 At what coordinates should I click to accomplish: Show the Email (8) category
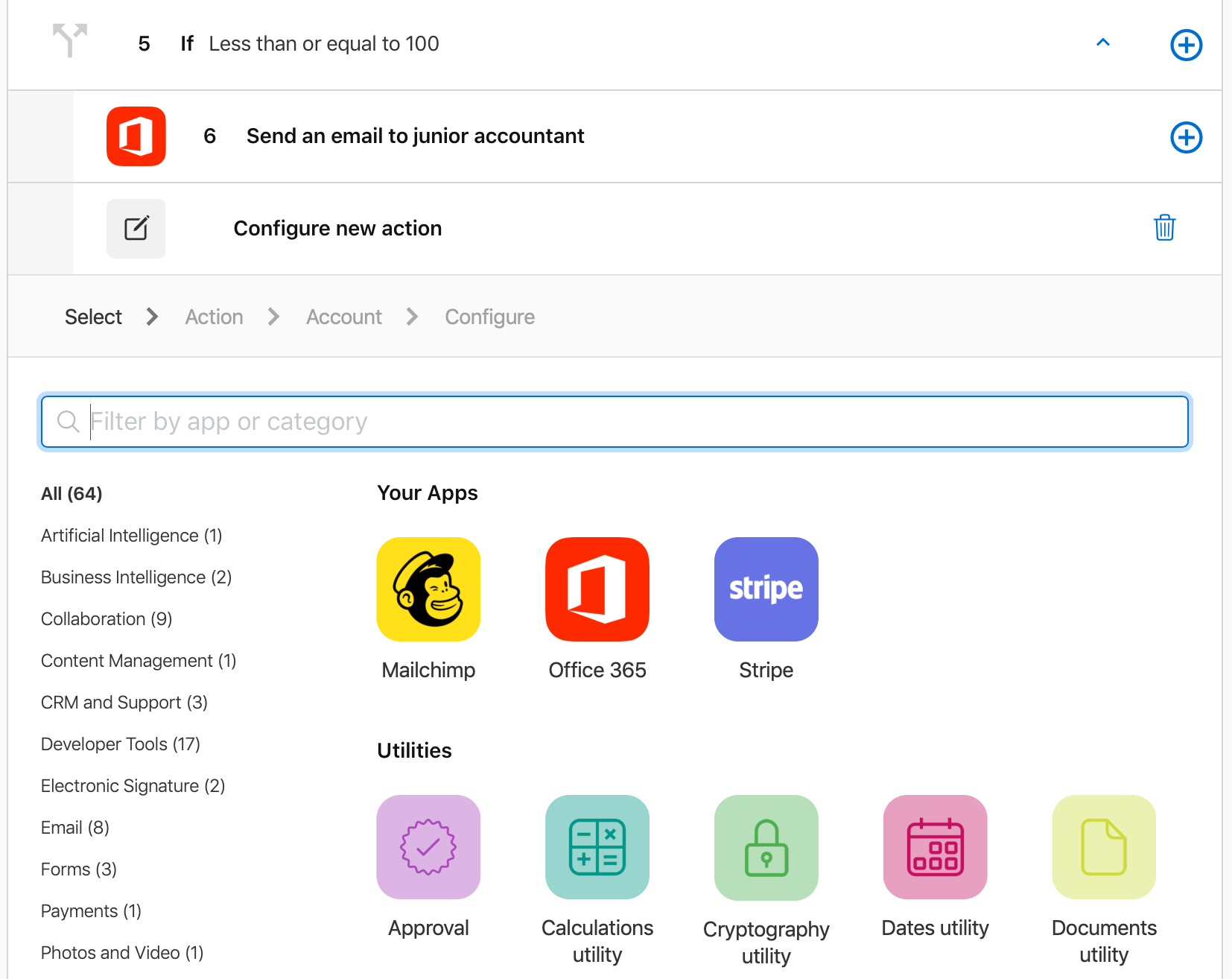[74, 827]
